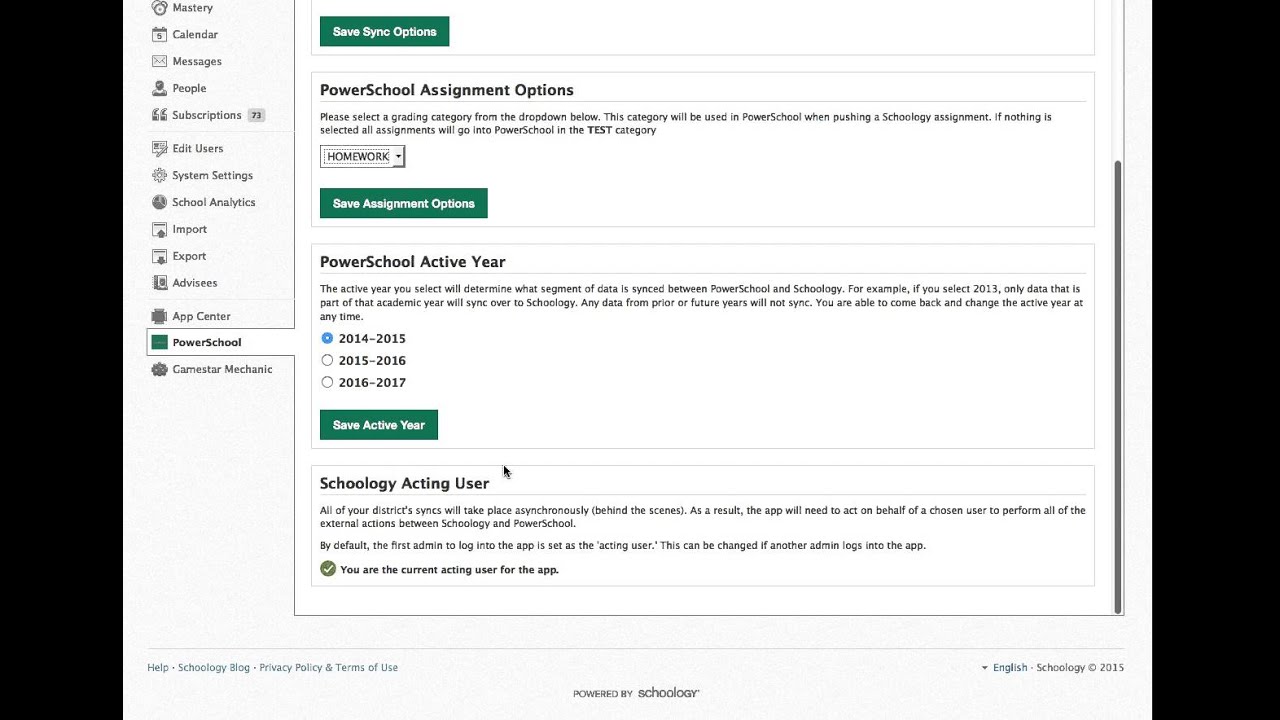Click the People sidebar icon
1280x720 pixels.
pyautogui.click(x=159, y=88)
